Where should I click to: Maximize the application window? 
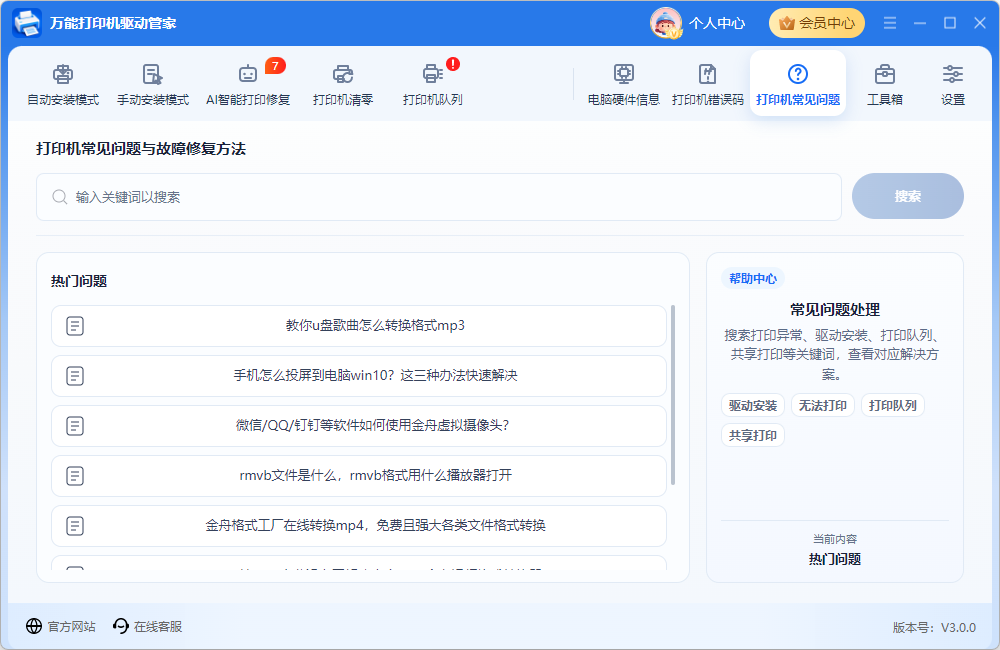(950, 23)
